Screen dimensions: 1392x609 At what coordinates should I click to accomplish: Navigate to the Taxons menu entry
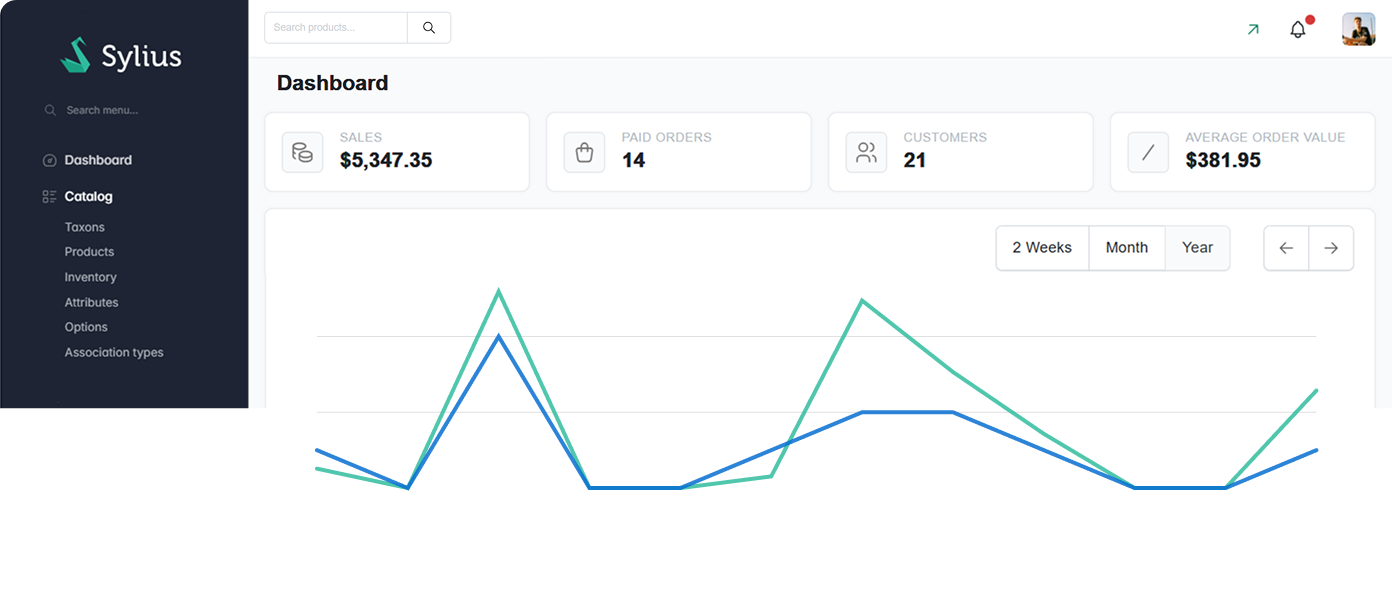click(85, 227)
